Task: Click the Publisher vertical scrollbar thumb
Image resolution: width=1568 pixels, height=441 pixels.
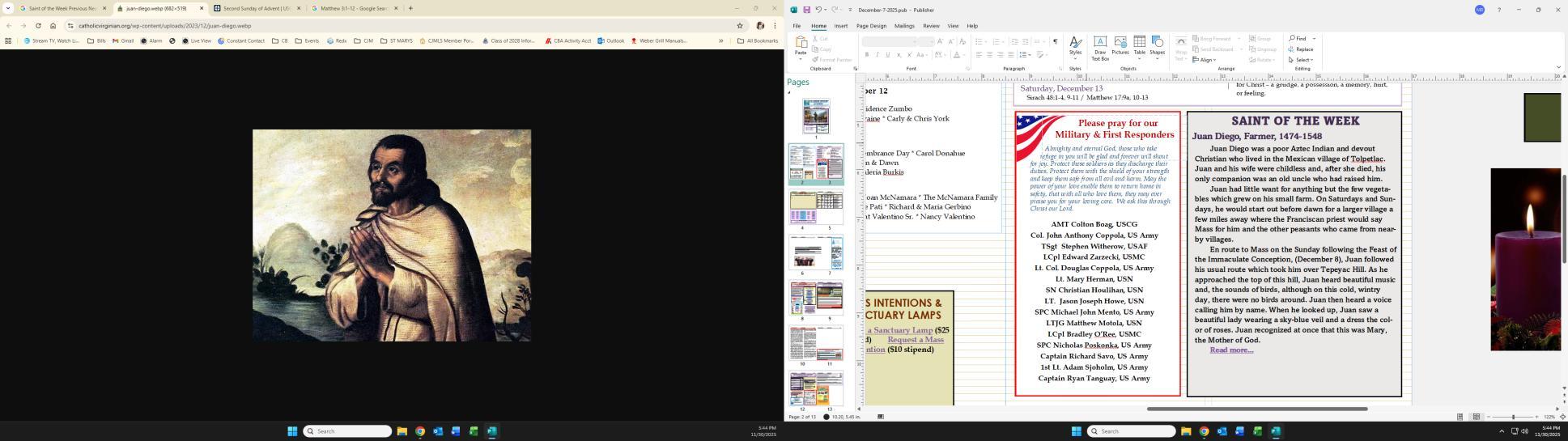Action: (x=1563, y=218)
